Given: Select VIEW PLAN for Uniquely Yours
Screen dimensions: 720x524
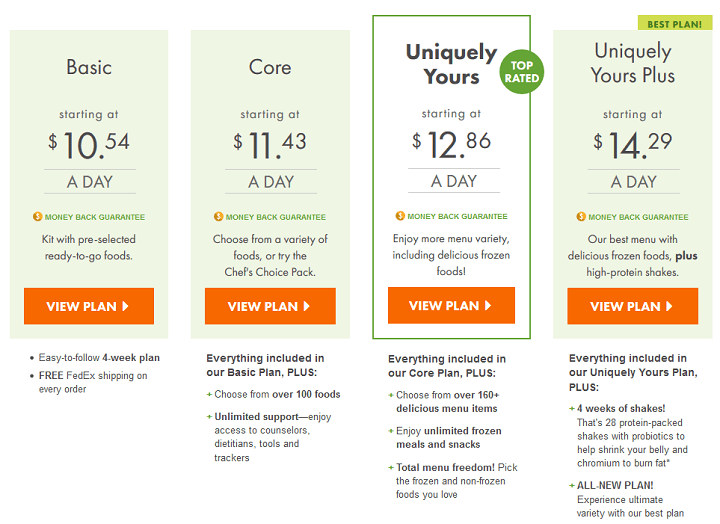Looking at the screenshot, I should [x=451, y=305].
